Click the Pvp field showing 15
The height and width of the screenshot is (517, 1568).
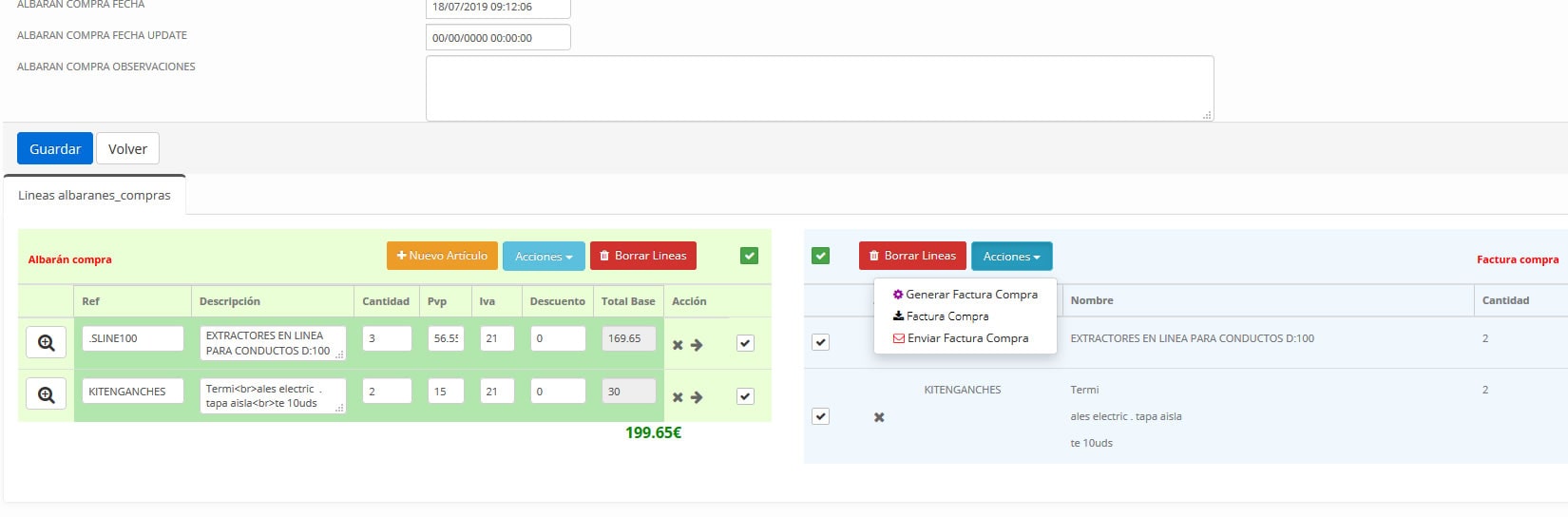click(446, 392)
